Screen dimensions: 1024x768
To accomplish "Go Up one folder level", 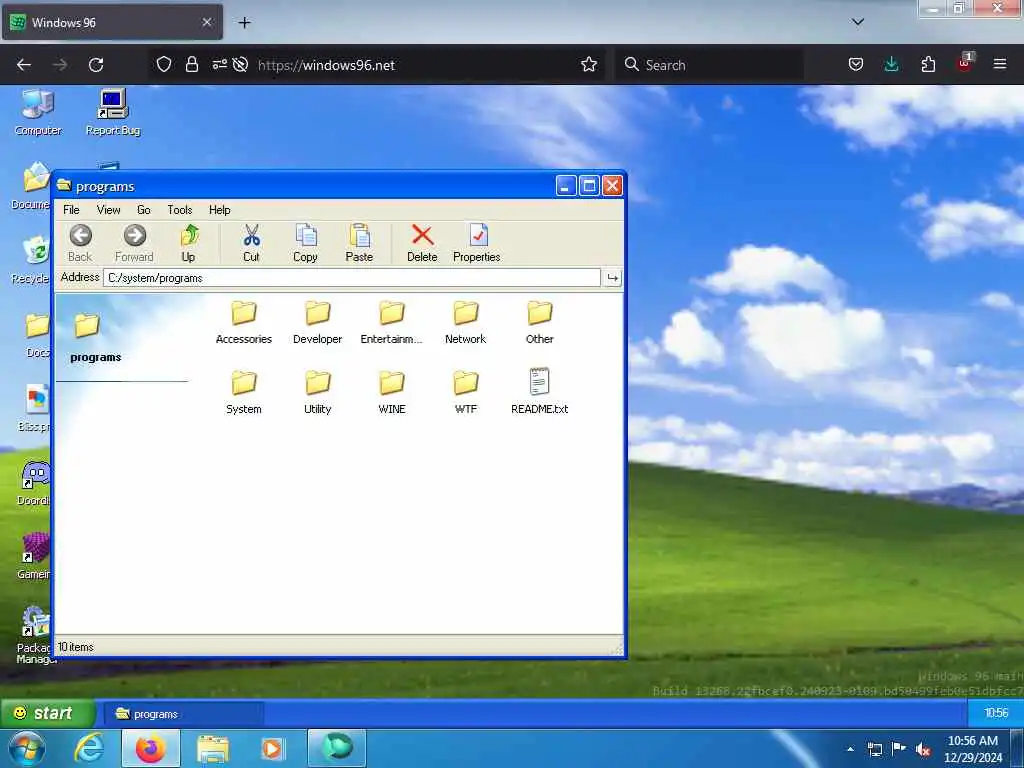I will [189, 243].
